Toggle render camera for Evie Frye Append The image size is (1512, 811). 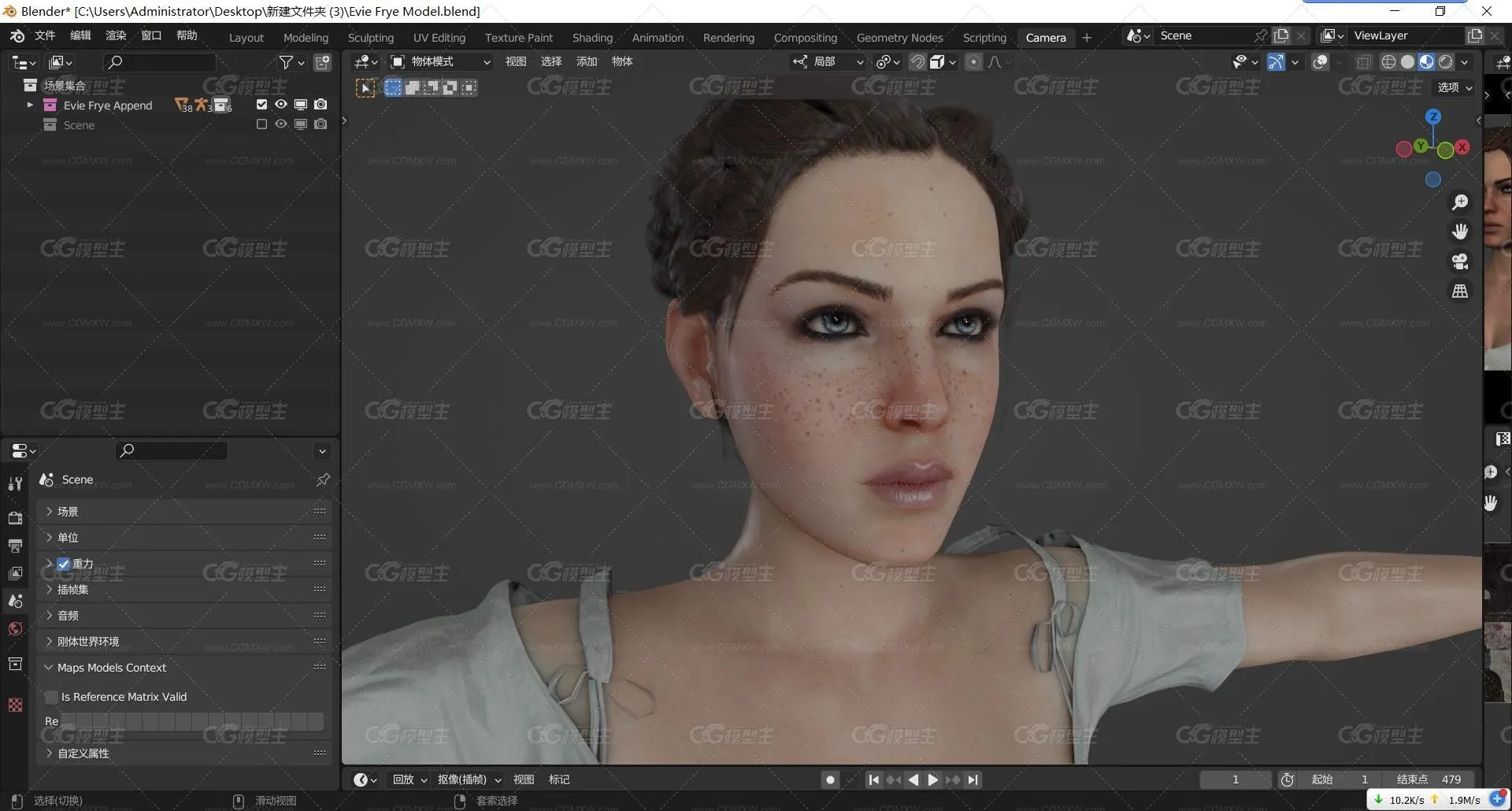[321, 104]
